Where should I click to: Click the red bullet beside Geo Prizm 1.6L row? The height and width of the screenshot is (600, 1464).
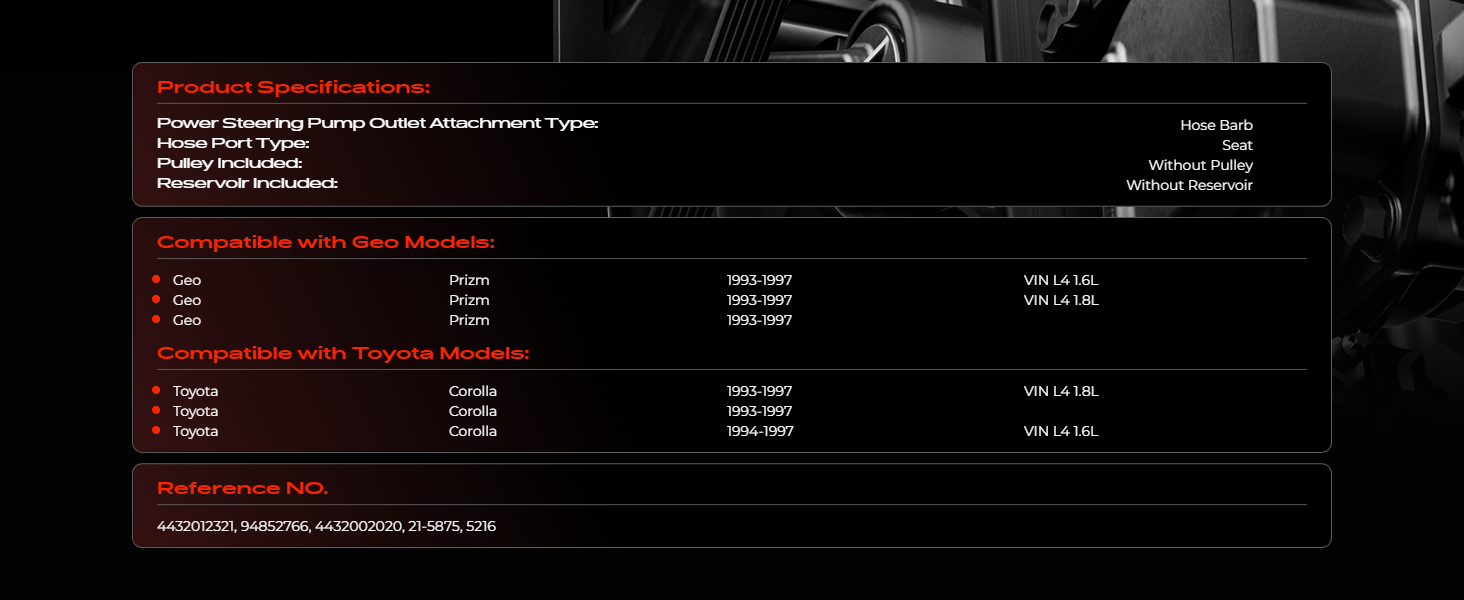156,279
